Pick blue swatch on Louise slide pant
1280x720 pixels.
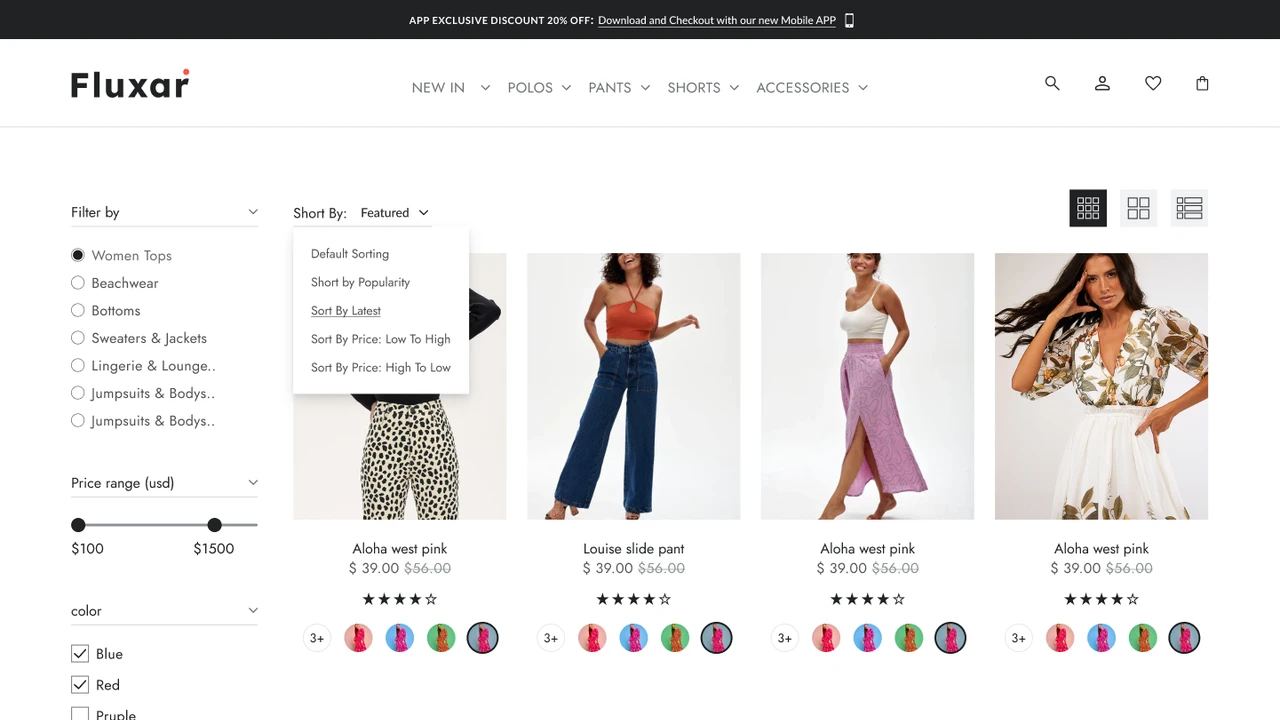633,638
